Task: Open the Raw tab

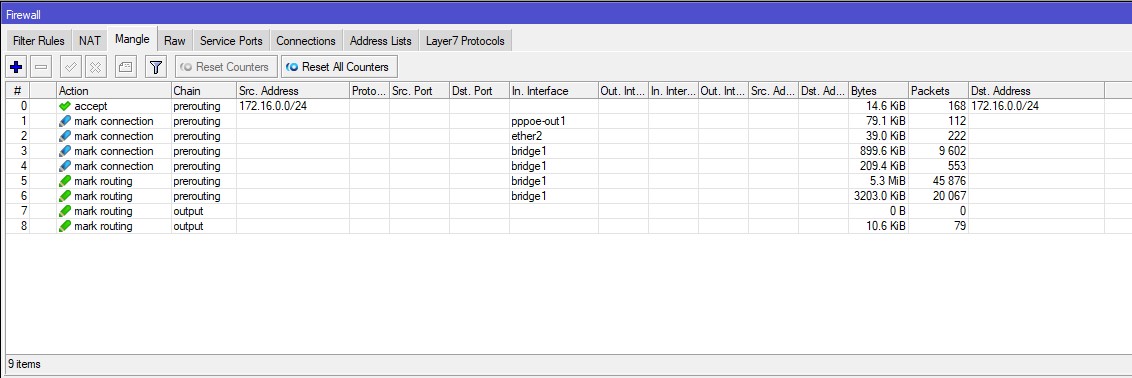Action: [x=175, y=41]
